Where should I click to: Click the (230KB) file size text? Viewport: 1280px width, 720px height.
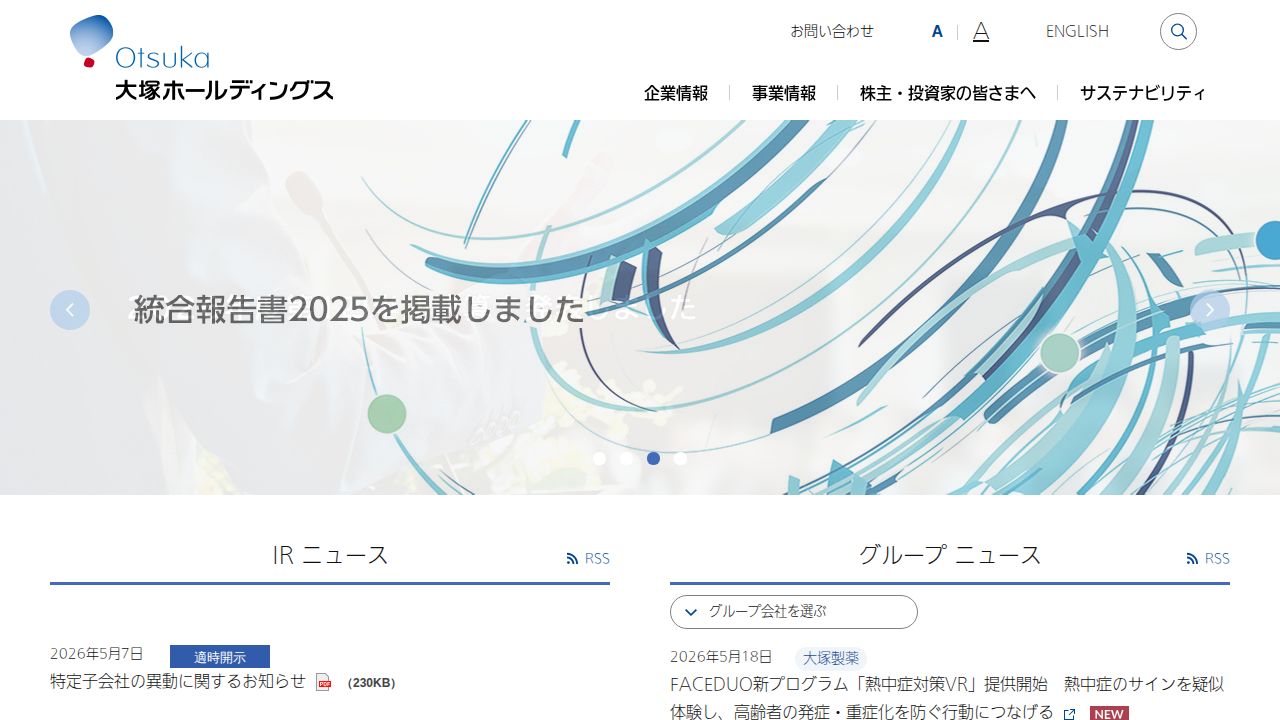coord(372,683)
